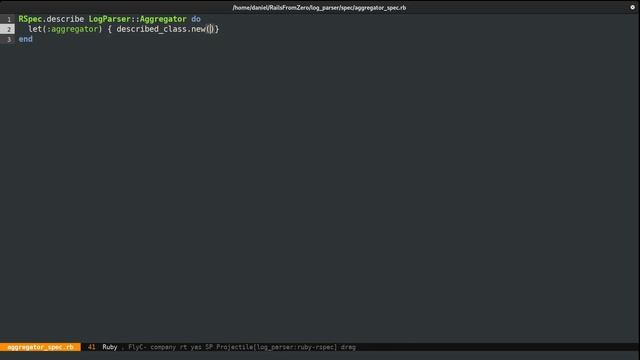Click the close icon in the title bar
The width and height of the screenshot is (640, 360).
coord(632,7)
